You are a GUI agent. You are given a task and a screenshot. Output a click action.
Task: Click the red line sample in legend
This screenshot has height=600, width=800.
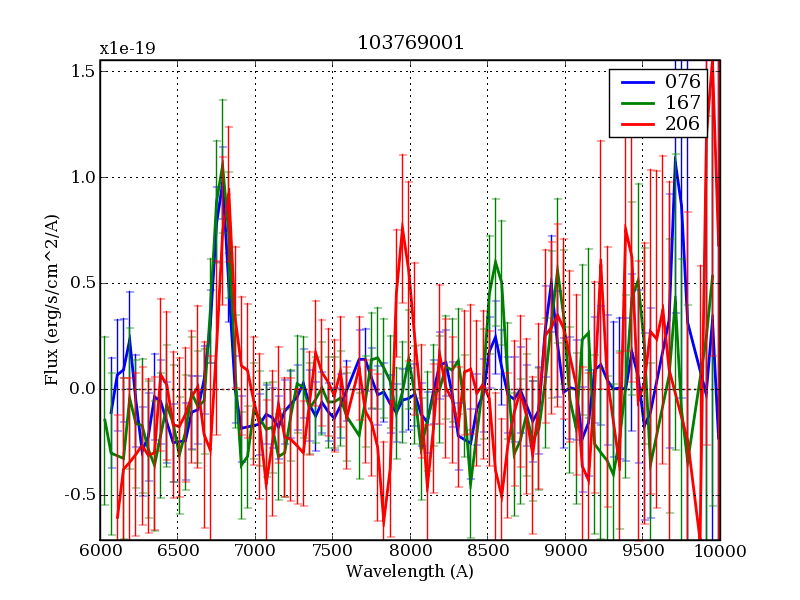636,124
